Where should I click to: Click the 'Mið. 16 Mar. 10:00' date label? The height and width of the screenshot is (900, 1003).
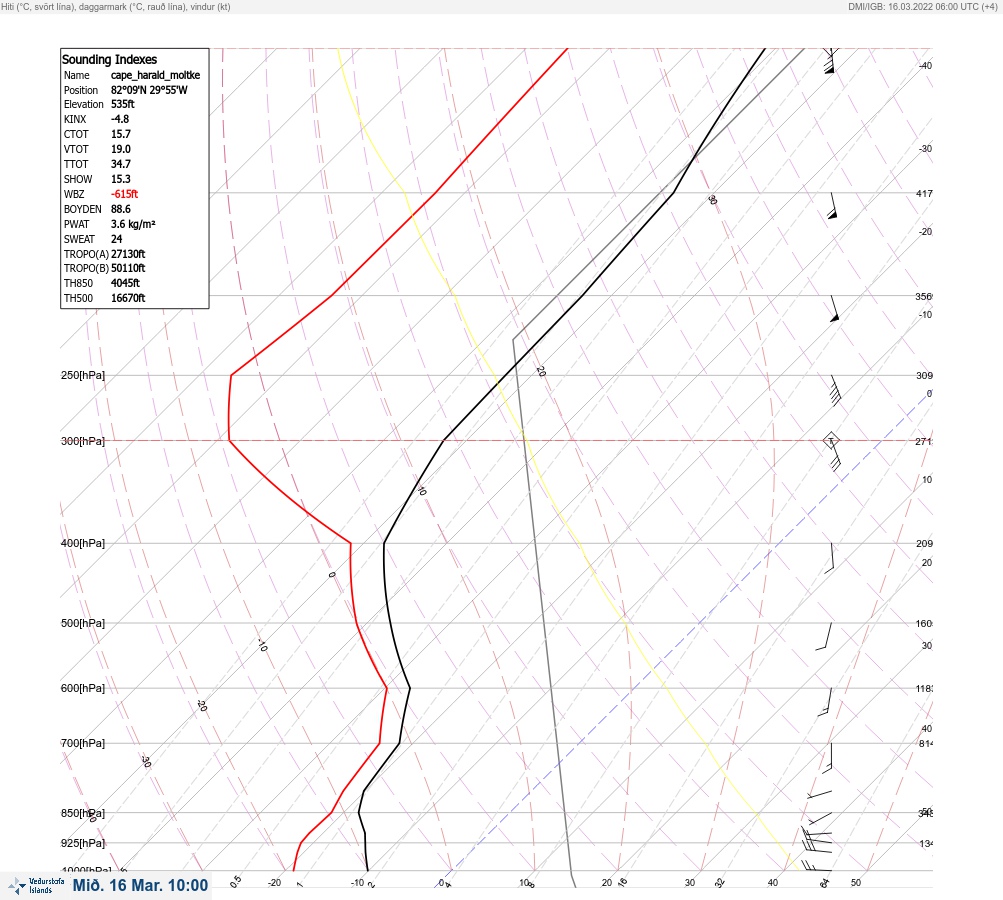click(x=140, y=885)
